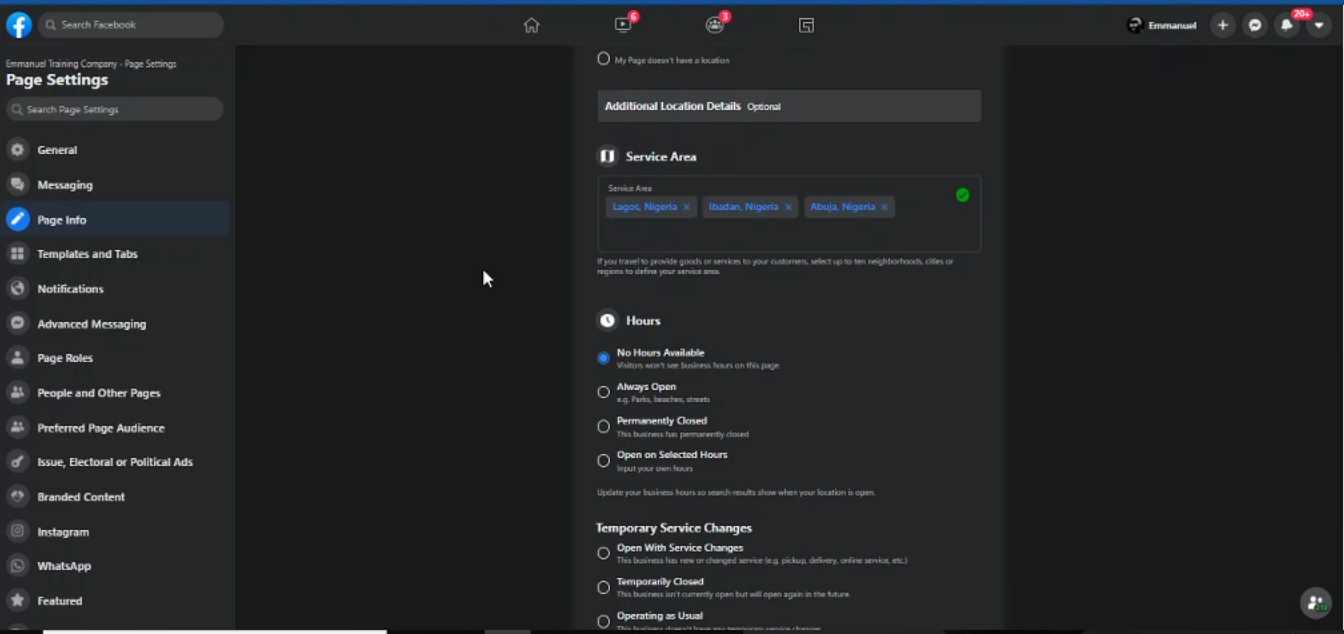This screenshot has width=1344, height=634.
Task: Open the Notifications bell
Action: (x=1287, y=25)
